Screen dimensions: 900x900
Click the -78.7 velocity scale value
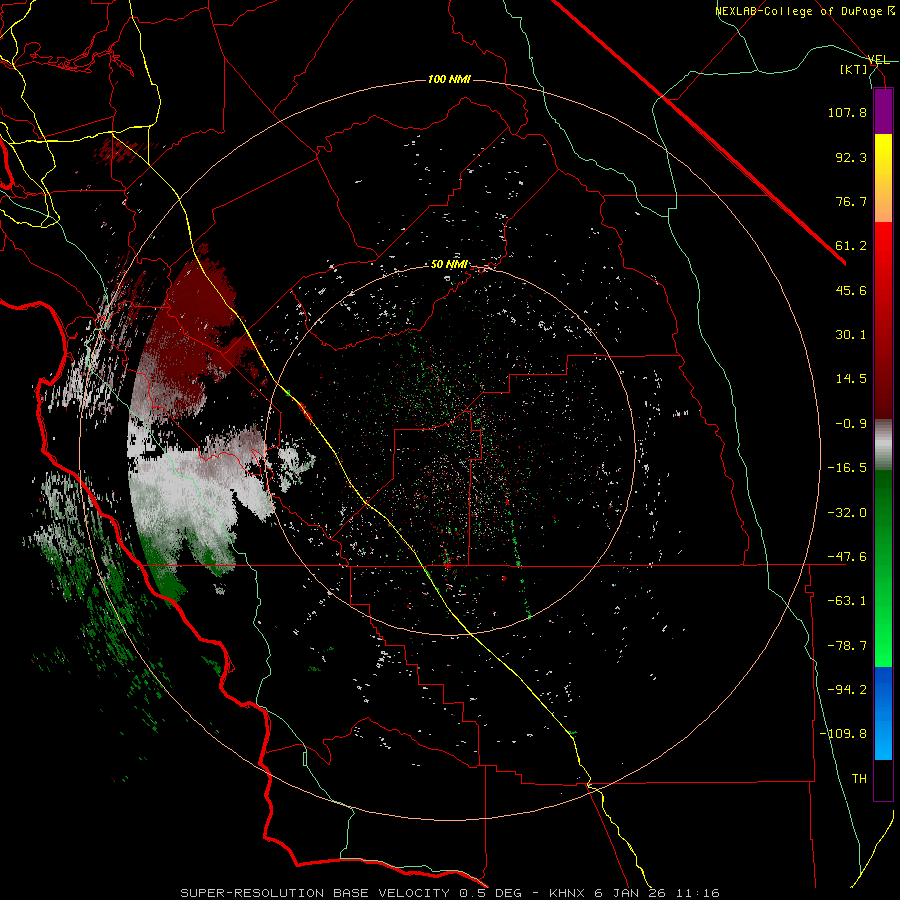(x=847, y=646)
